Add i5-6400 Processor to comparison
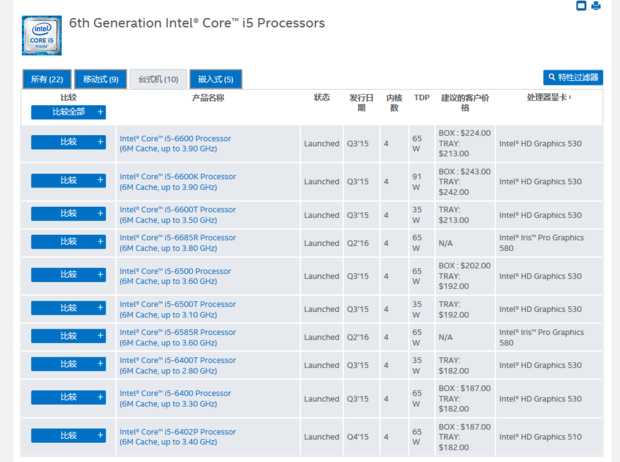 point(68,397)
